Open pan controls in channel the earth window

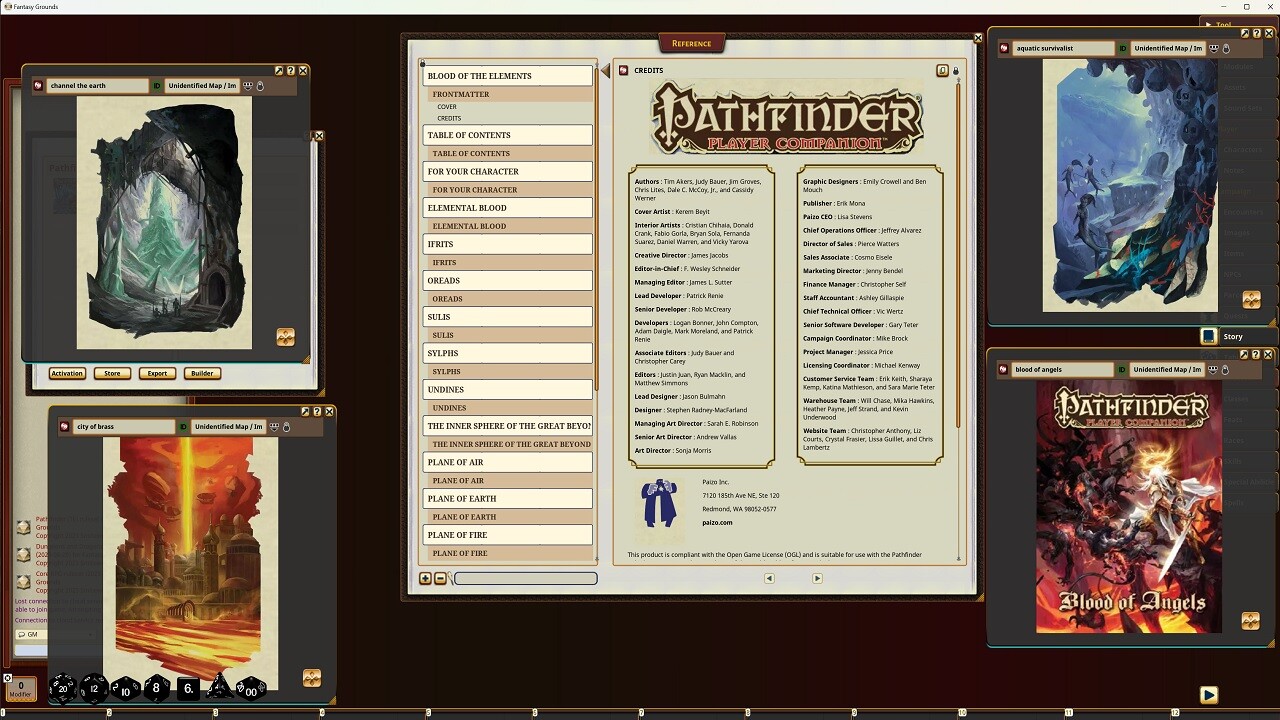286,337
